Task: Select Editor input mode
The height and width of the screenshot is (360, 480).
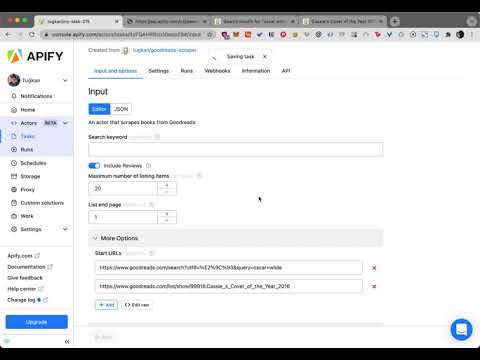Action: pos(99,109)
